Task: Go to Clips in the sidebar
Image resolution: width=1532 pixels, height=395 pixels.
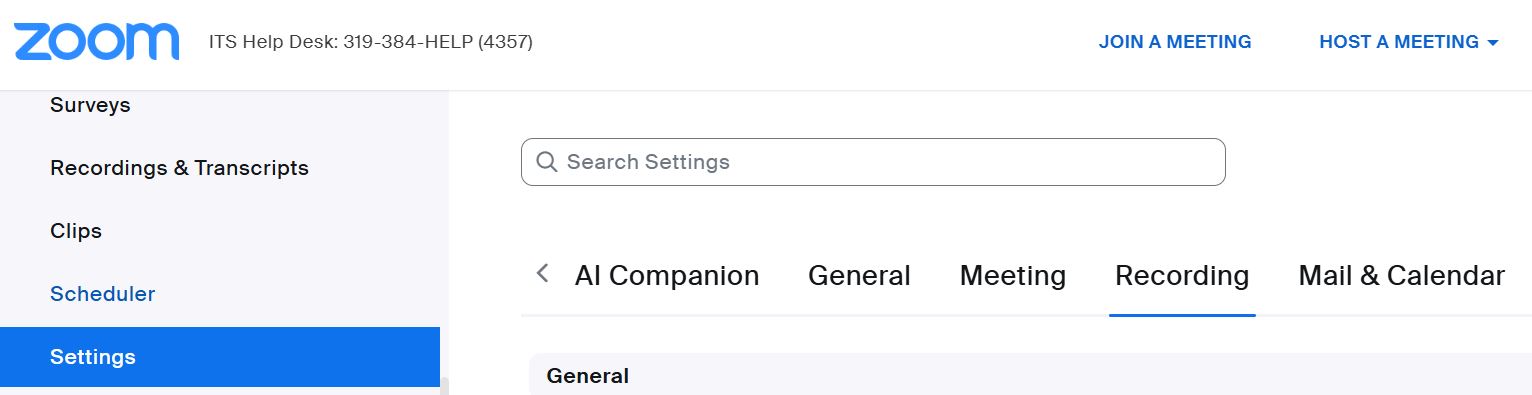Action: (76, 231)
